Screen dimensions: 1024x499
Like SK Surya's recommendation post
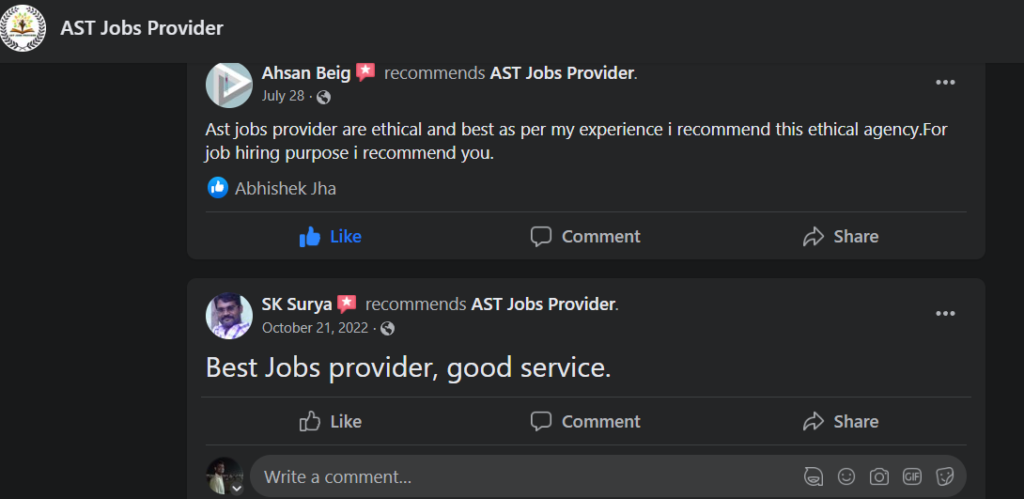330,422
